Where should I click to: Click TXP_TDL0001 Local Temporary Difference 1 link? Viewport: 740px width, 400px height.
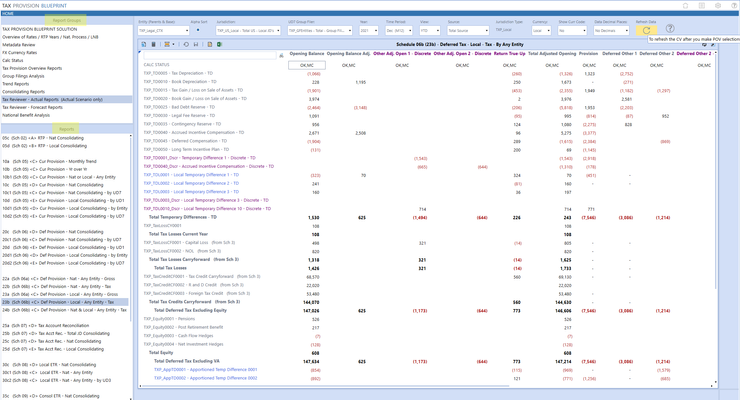tap(191, 175)
